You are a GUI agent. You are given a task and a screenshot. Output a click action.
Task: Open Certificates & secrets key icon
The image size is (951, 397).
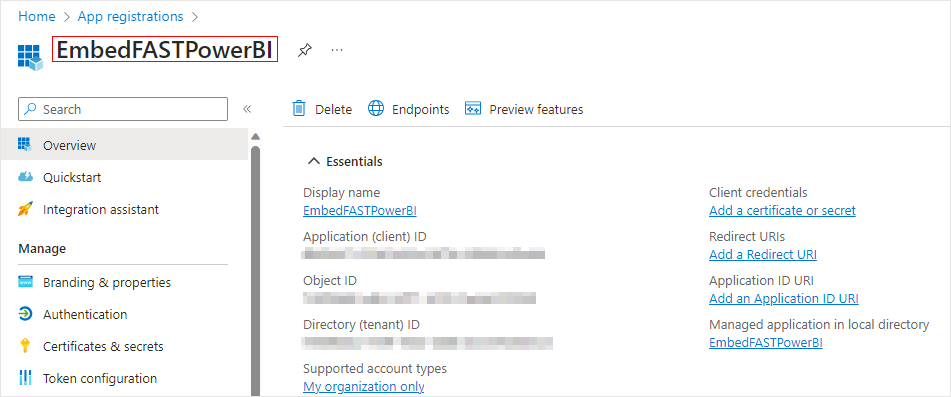click(x=25, y=346)
